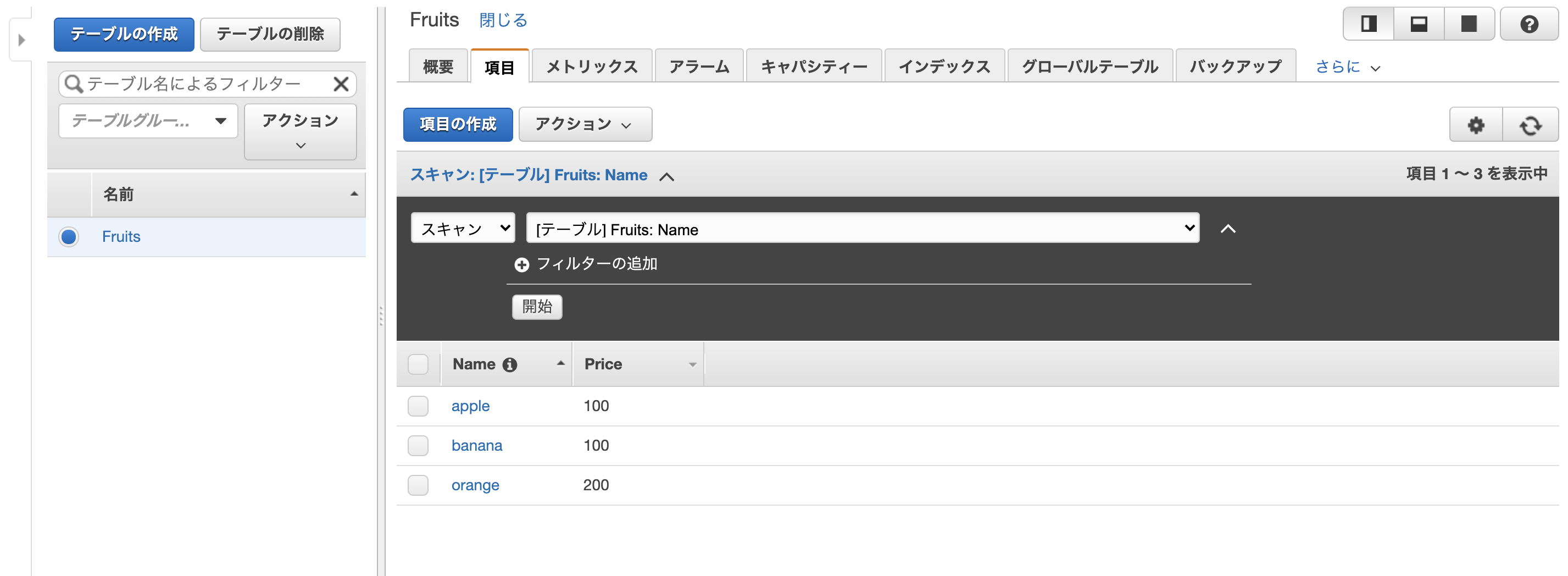Click テーブルの削除 button

[270, 34]
